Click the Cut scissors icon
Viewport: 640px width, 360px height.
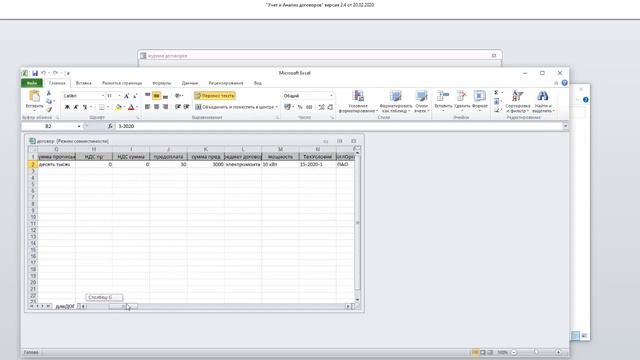49,93
